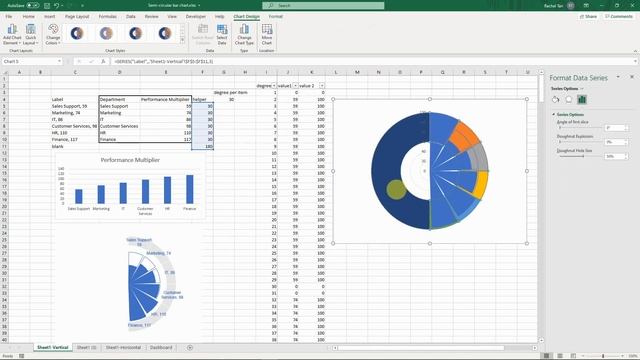The width and height of the screenshot is (640, 360).
Task: Close the Format Data Series pane
Action: click(x=632, y=77)
